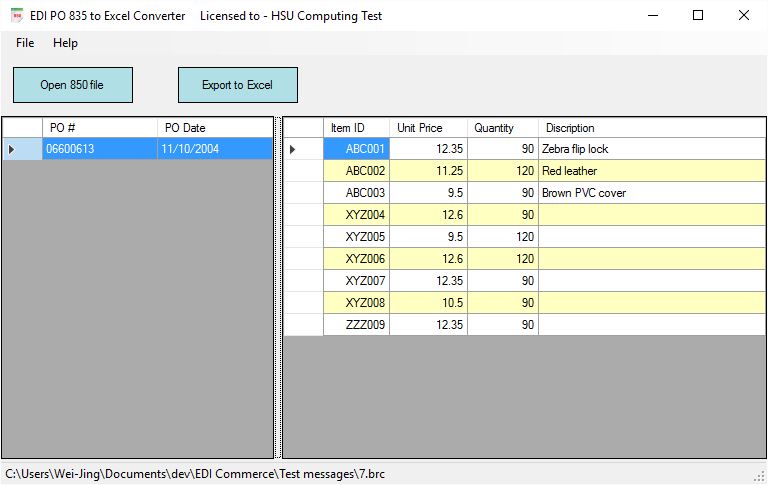Close the converter window
The image size is (768, 485).
(744, 16)
